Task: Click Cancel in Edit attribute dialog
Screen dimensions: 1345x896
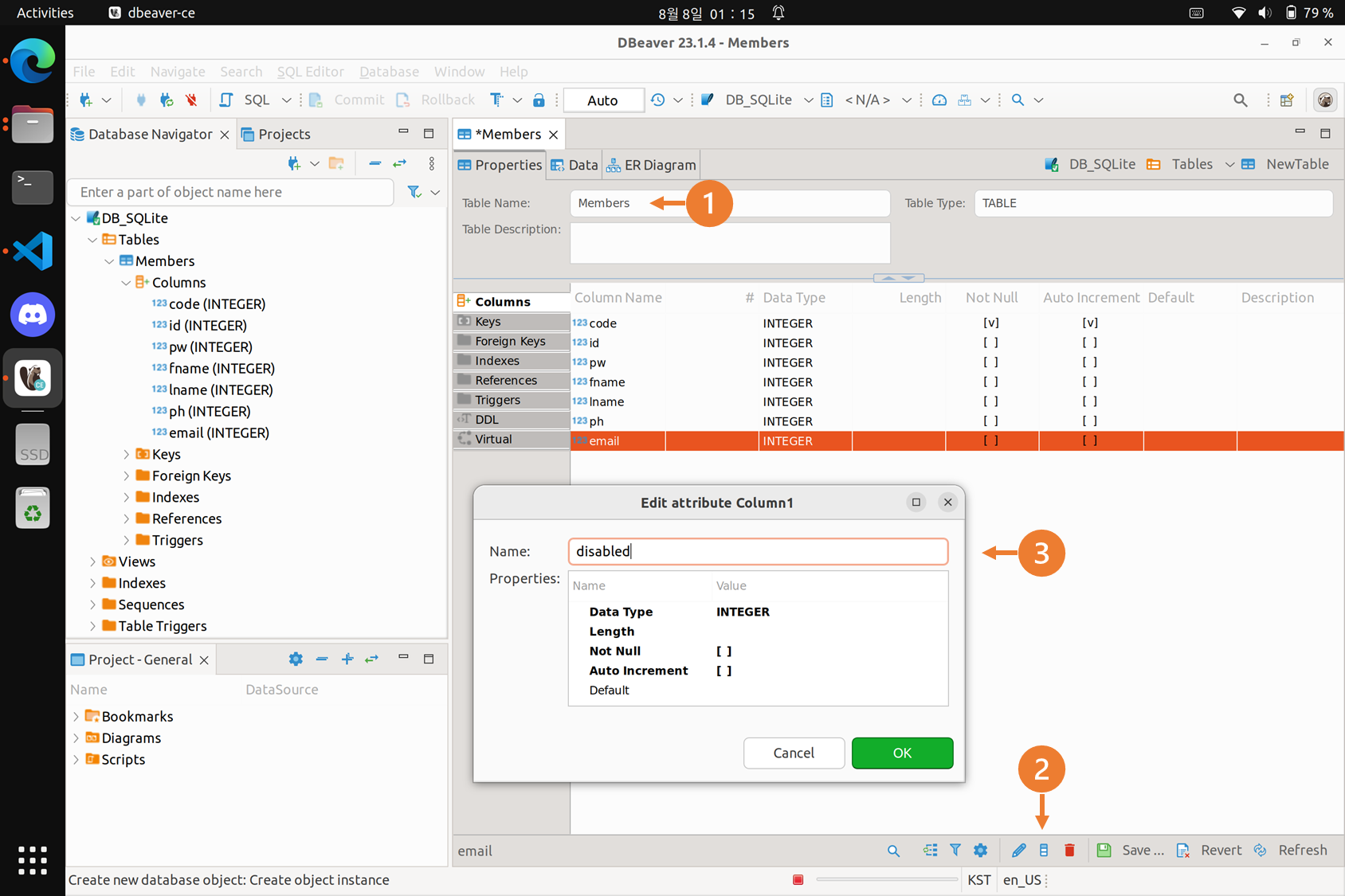Action: coord(794,753)
